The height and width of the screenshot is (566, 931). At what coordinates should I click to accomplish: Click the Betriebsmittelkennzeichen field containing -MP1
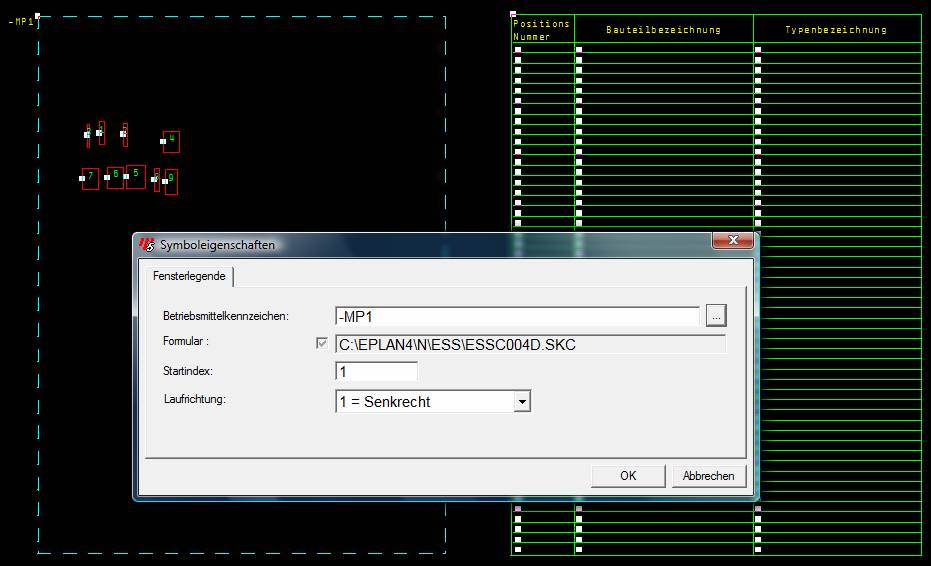click(517, 317)
